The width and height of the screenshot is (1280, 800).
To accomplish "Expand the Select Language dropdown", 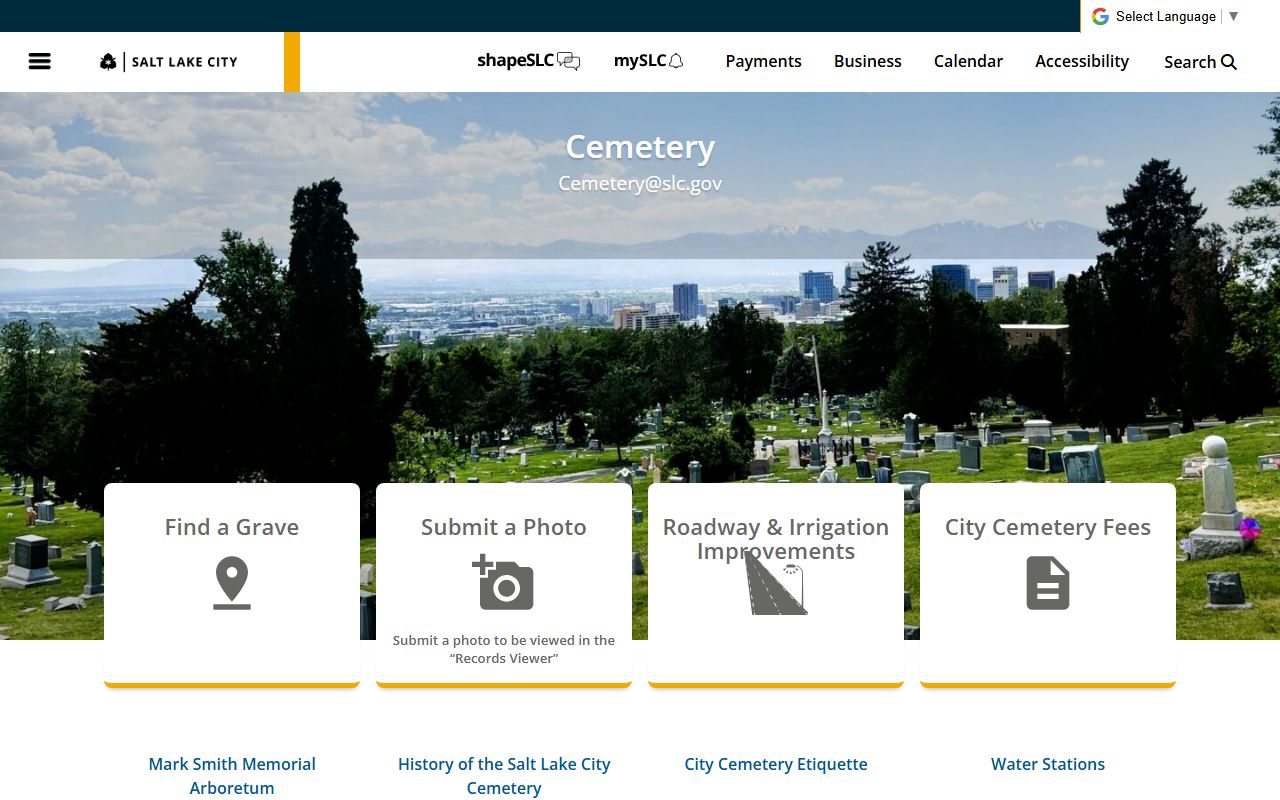I will [x=1177, y=16].
